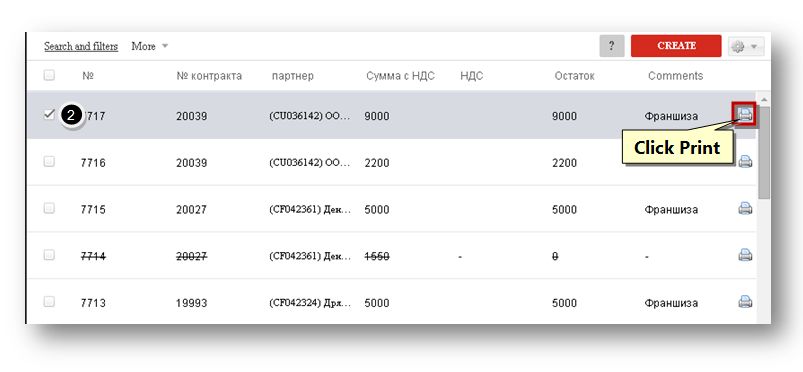Click the vertical scrollbar thumb
Screen dimensions: 803x372
764,153
